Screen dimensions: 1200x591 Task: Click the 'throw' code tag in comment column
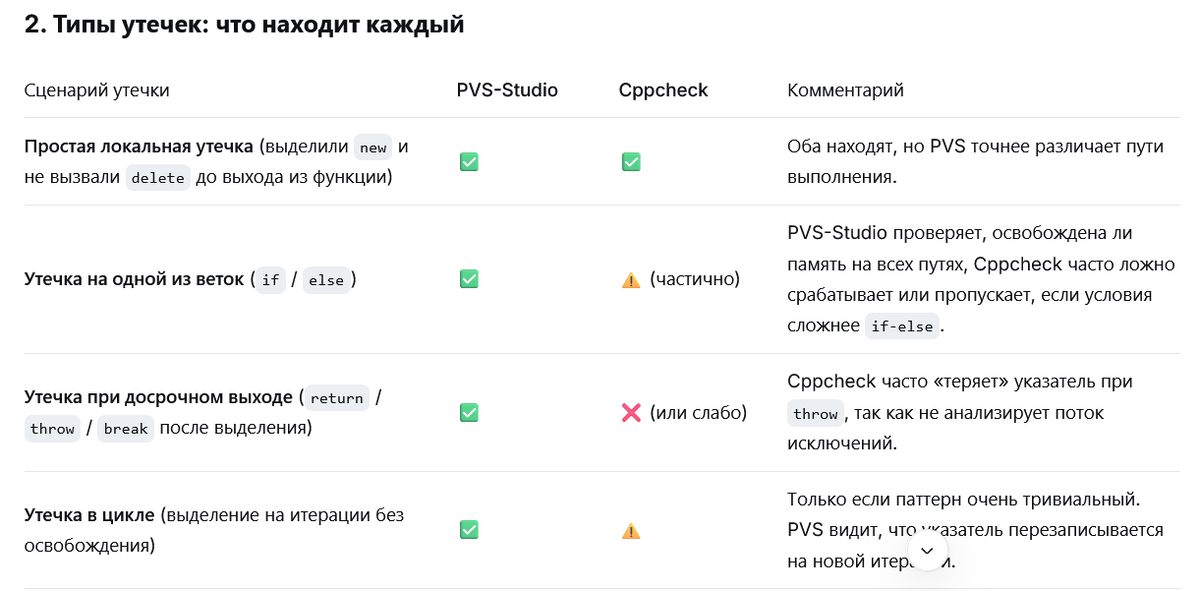(816, 414)
